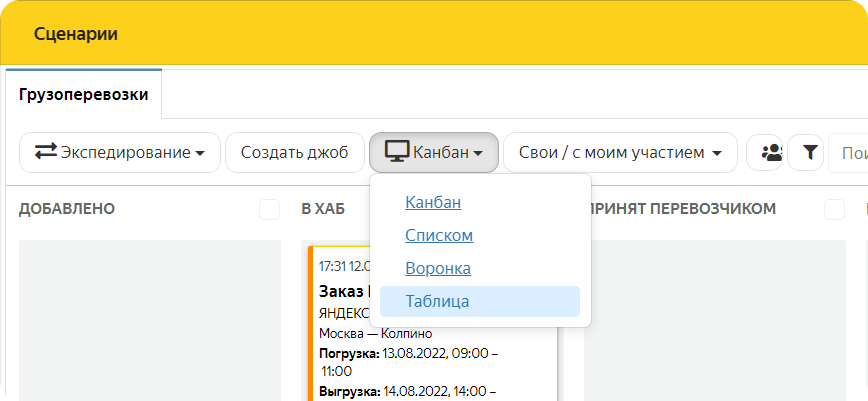Select Канбан in the open view menu
This screenshot has width=868, height=401.
433,202
